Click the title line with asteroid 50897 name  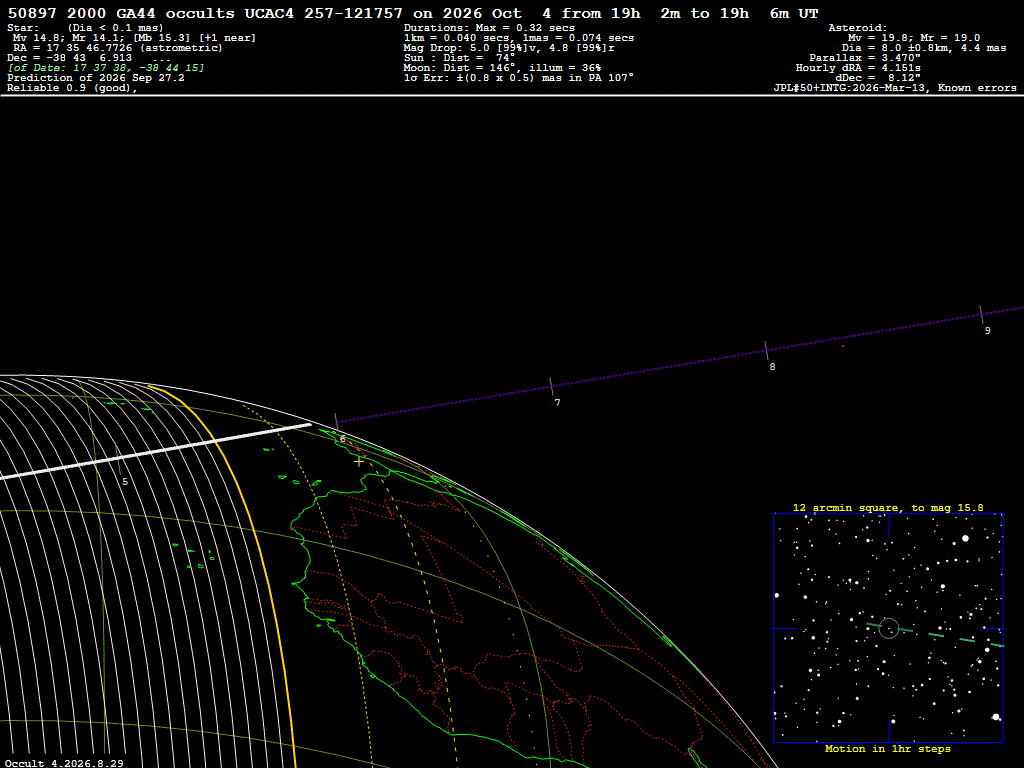[413, 13]
